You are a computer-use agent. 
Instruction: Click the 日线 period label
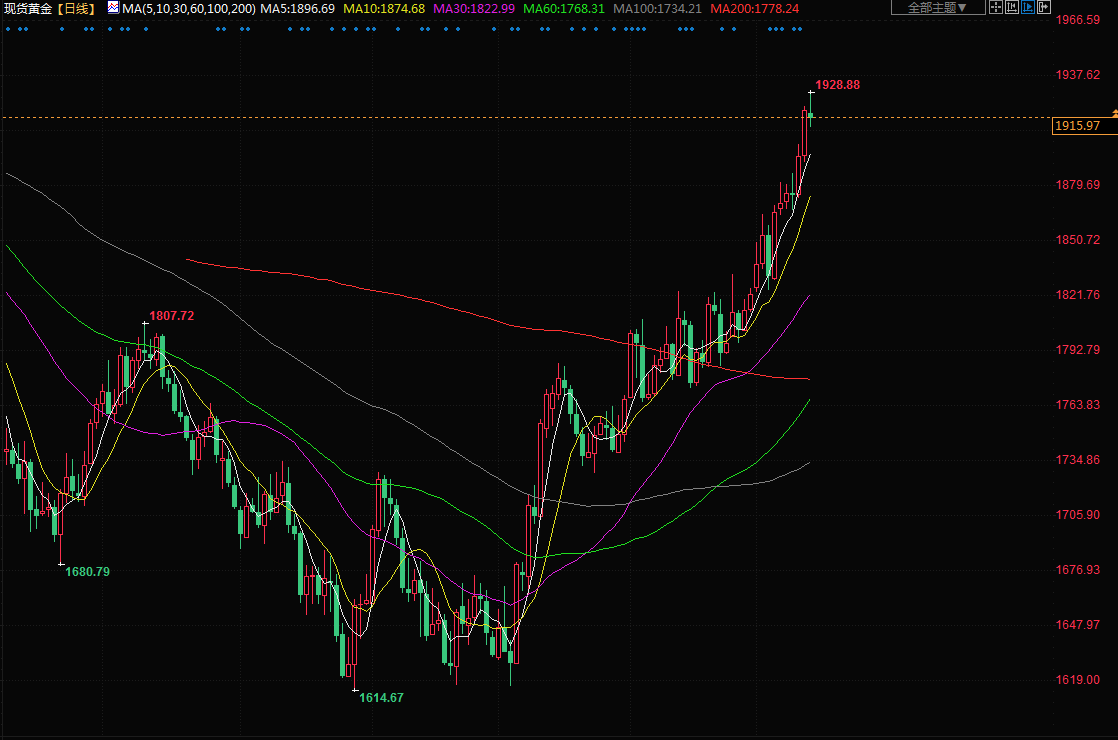[x=76, y=8]
